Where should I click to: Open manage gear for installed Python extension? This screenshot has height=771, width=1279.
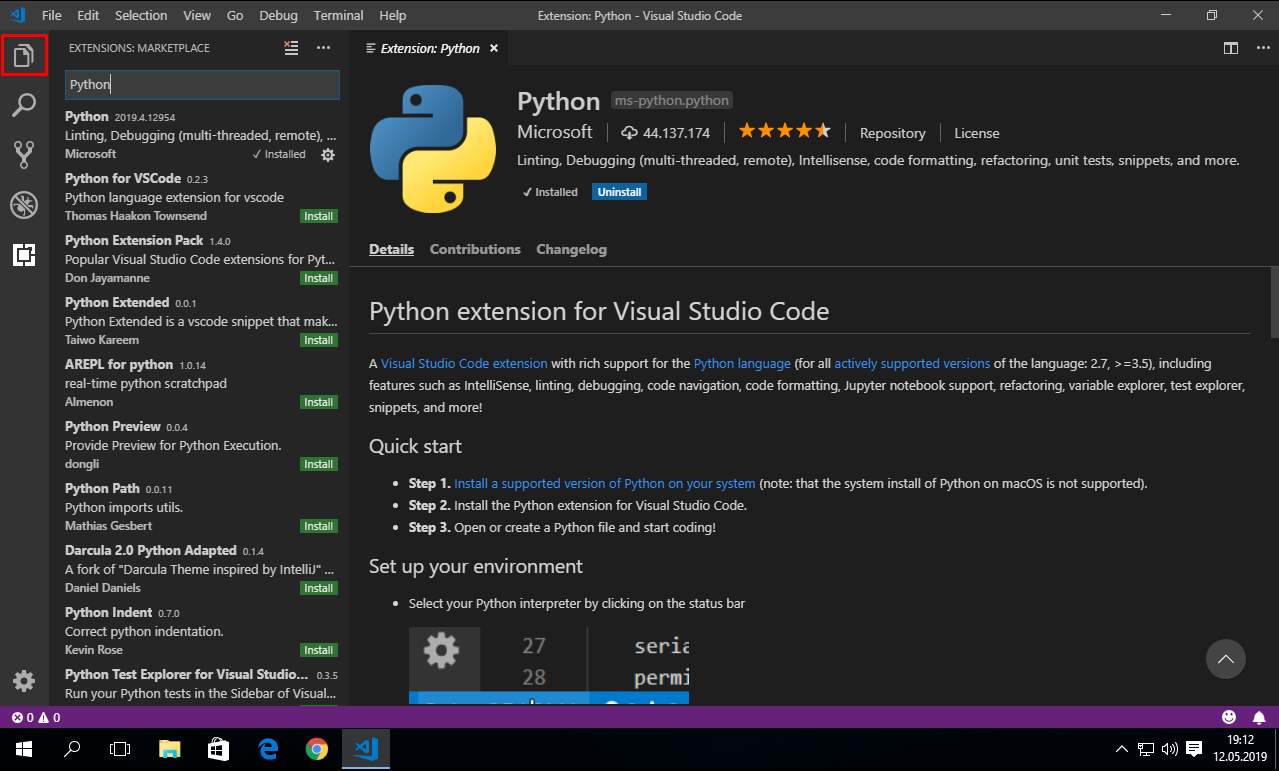[x=328, y=155]
